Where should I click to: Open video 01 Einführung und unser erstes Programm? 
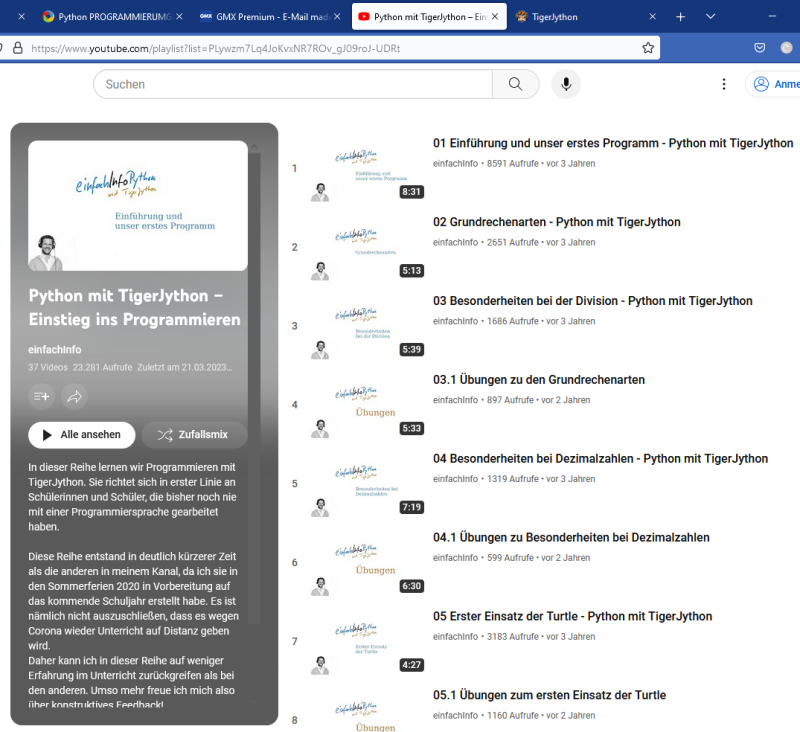pyautogui.click(x=613, y=143)
